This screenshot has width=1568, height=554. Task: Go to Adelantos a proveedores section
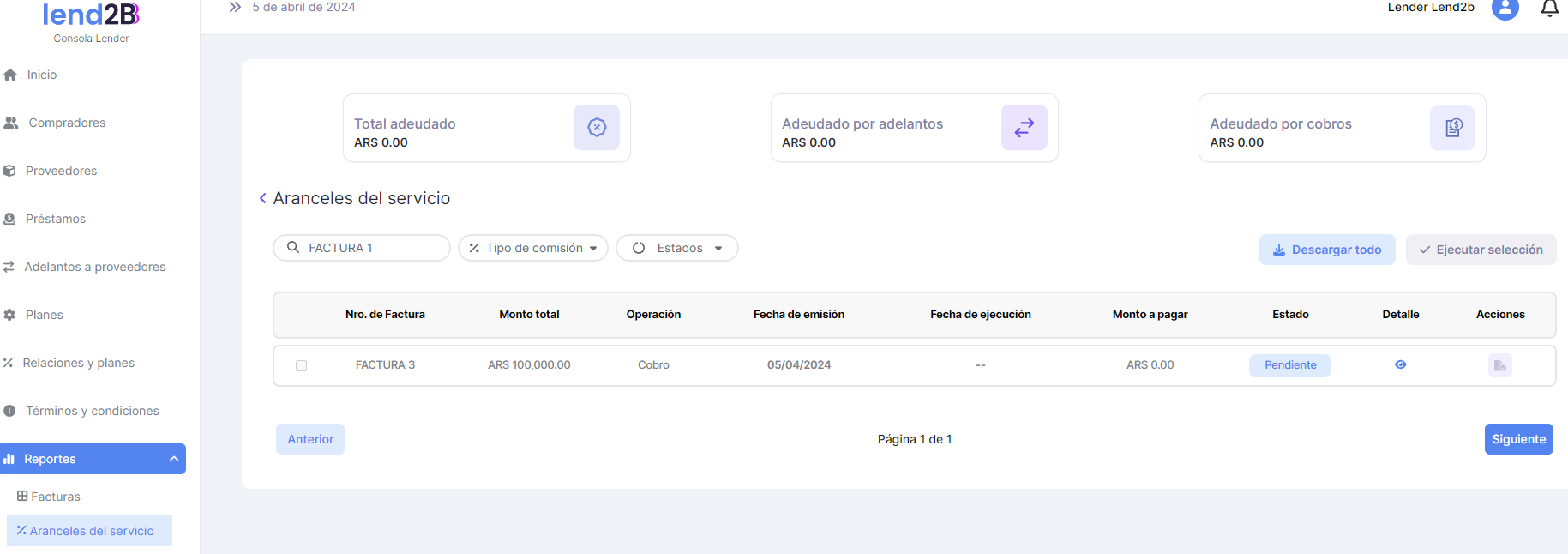pyautogui.click(x=94, y=267)
